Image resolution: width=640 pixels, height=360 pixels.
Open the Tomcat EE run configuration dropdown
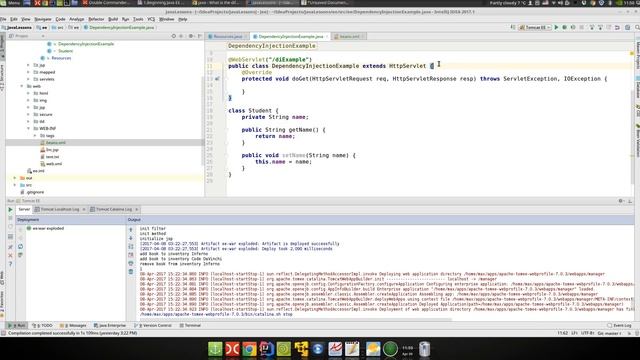(x=535, y=27)
